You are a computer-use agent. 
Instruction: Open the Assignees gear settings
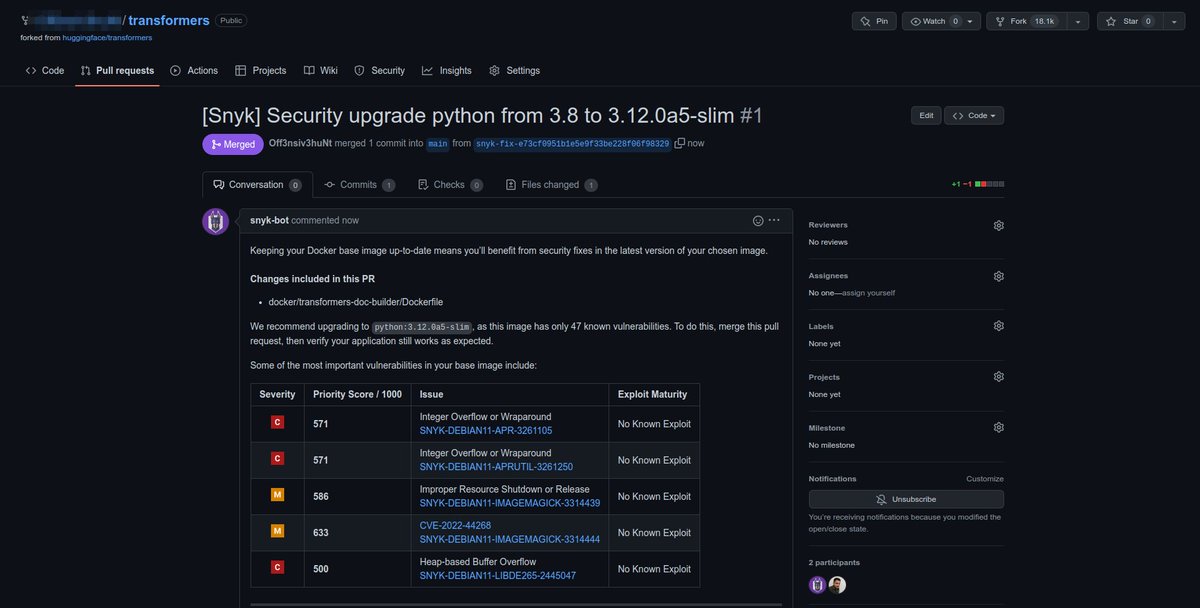coord(998,275)
